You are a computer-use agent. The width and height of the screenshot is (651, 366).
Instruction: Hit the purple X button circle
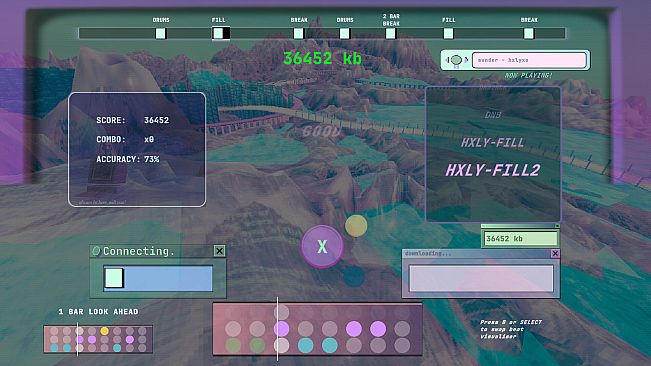[x=322, y=246]
